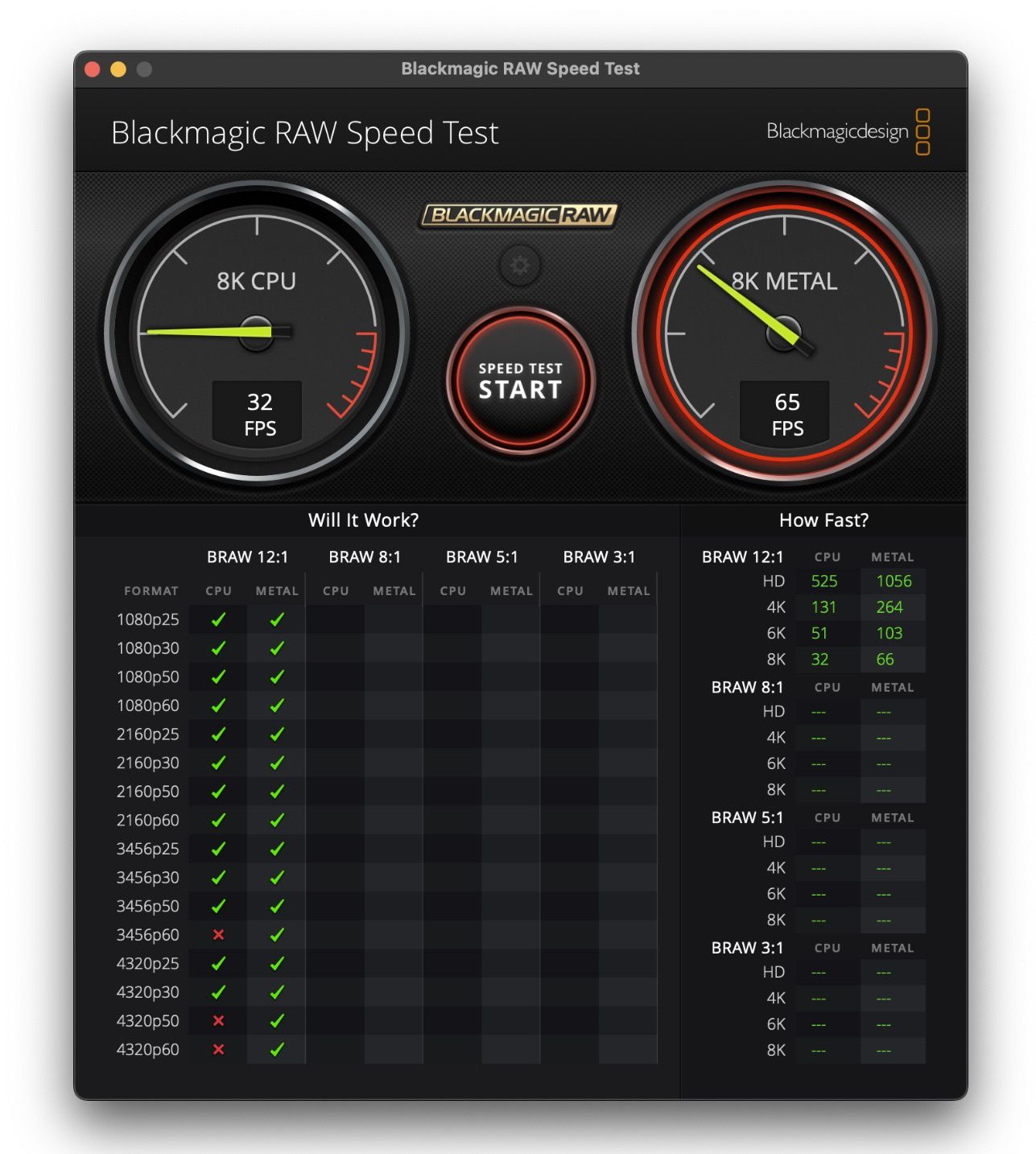The height and width of the screenshot is (1154, 1036).
Task: Click the METAL checkmark for 4320p60
Action: 277,1049
